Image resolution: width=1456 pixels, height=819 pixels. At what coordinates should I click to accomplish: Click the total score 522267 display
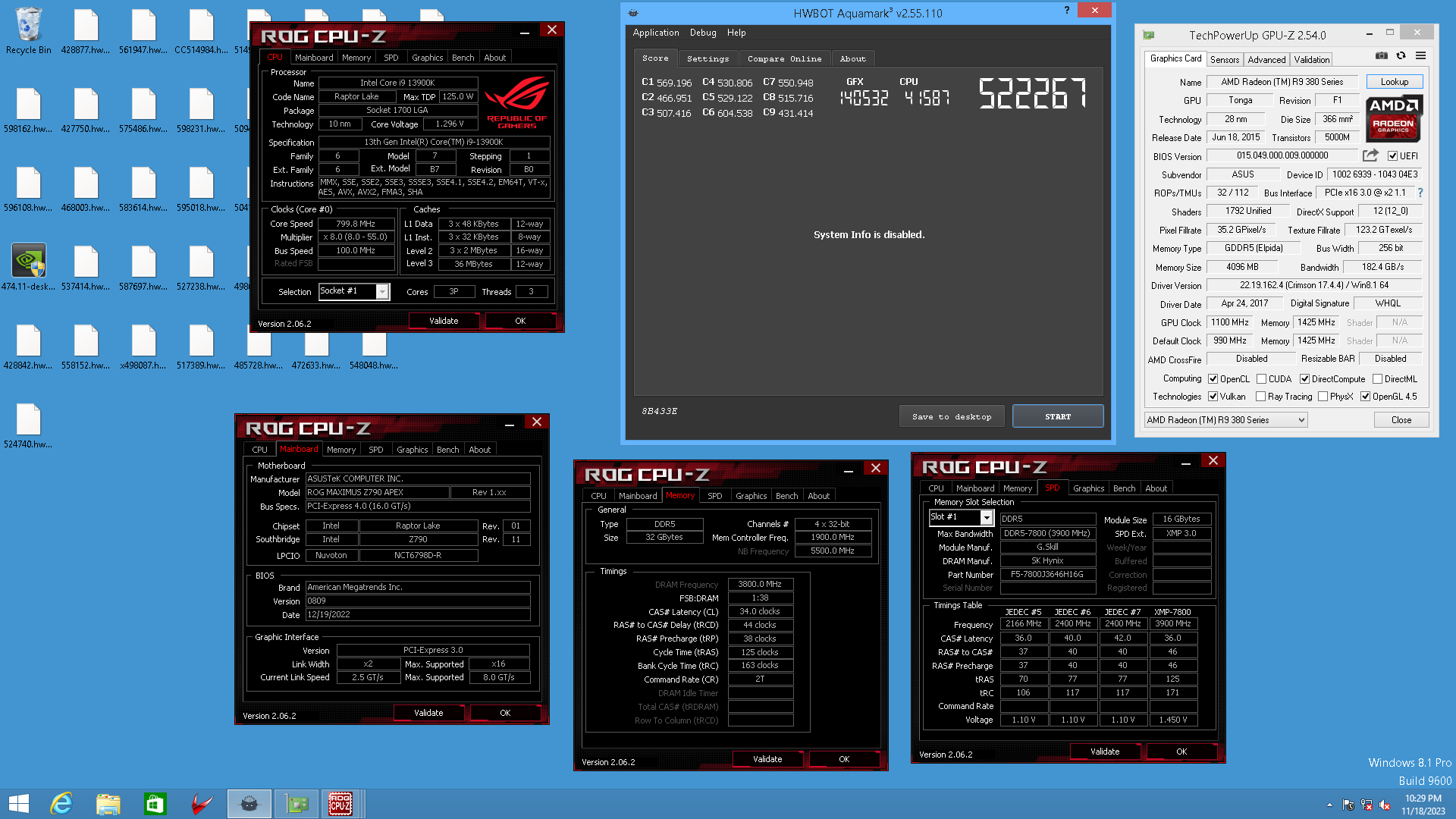point(1032,94)
